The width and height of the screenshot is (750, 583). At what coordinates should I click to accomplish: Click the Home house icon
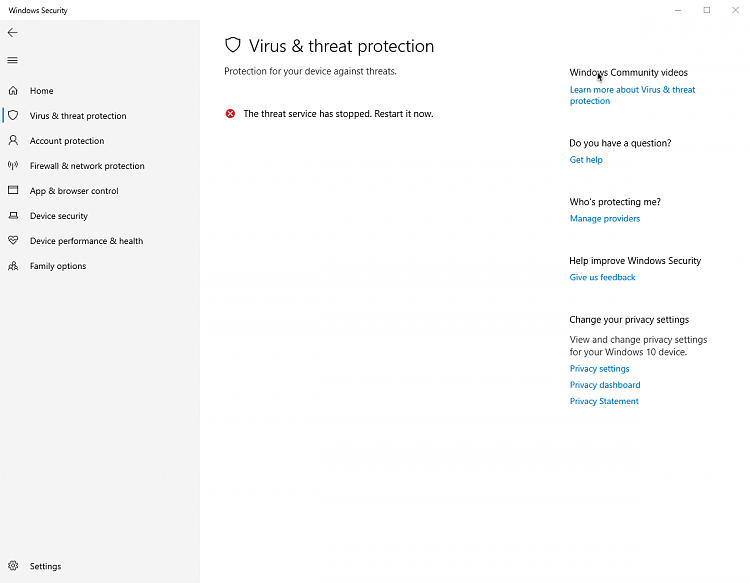point(13,91)
